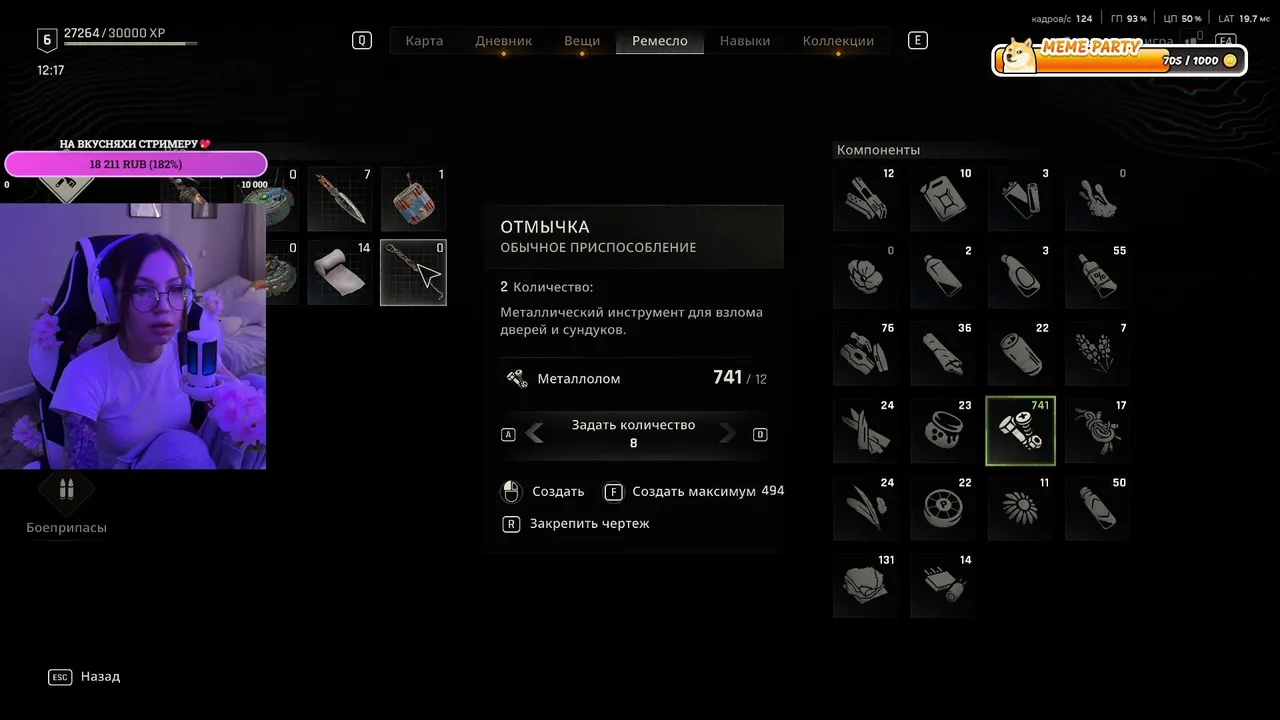The height and width of the screenshot is (720, 1280).
Task: Click the jerrycan component icon
Action: (943, 198)
